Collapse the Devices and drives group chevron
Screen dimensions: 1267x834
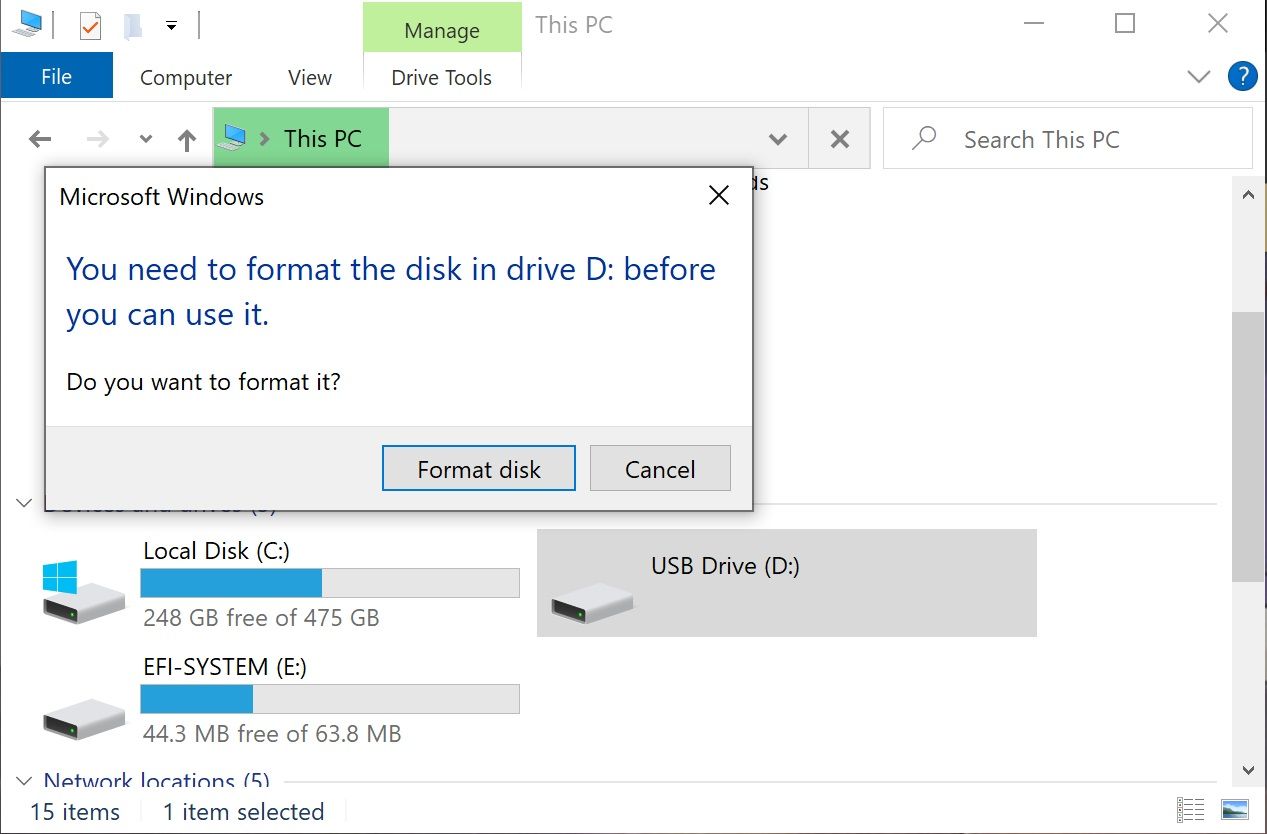[x=24, y=502]
